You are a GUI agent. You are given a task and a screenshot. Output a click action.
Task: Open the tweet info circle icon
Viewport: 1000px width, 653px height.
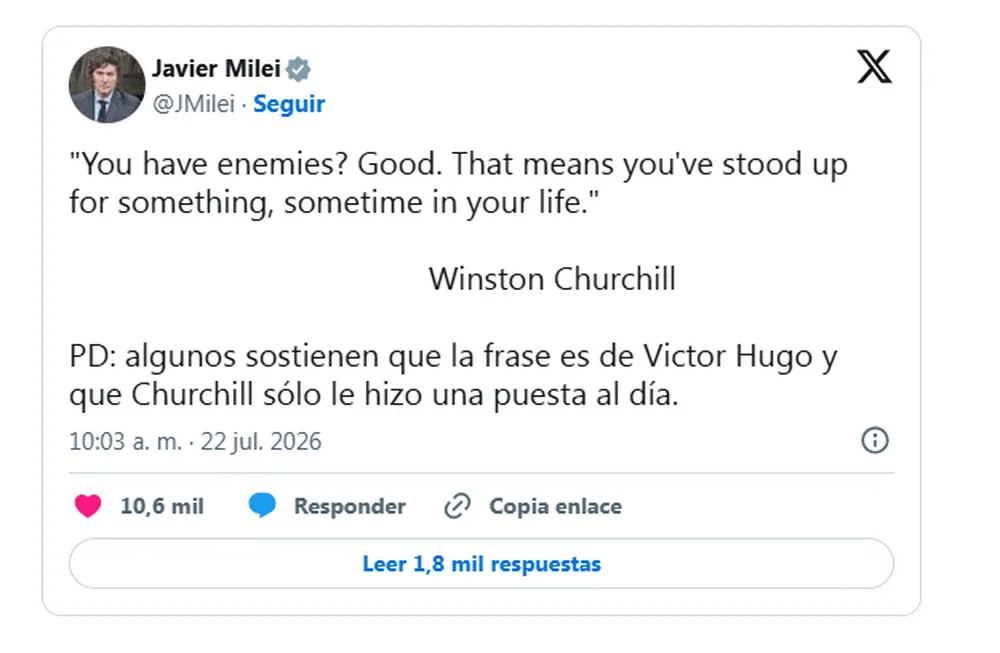874,440
